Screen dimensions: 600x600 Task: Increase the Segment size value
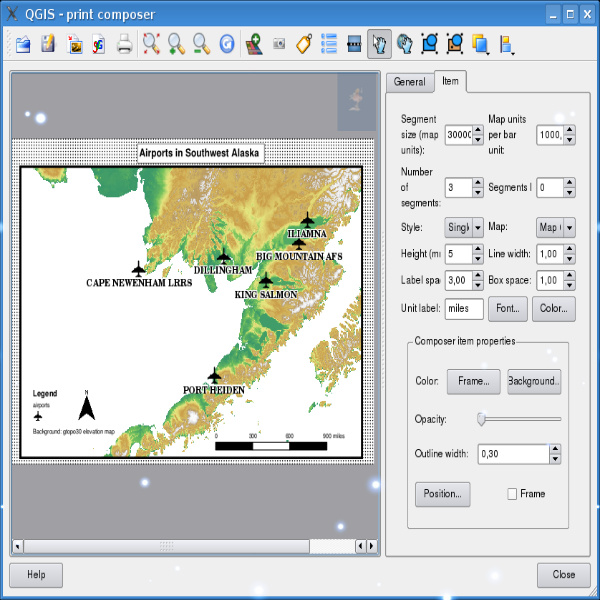pyautogui.click(x=478, y=130)
